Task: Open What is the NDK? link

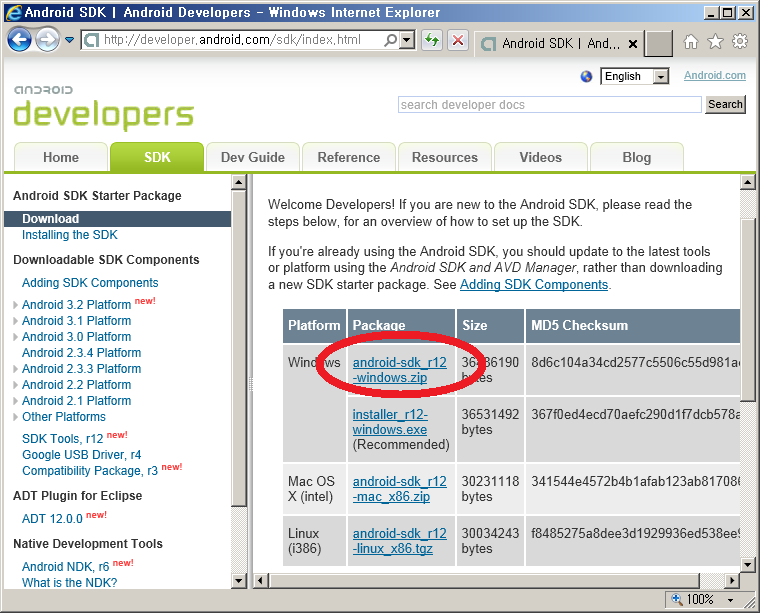Action: [69, 583]
